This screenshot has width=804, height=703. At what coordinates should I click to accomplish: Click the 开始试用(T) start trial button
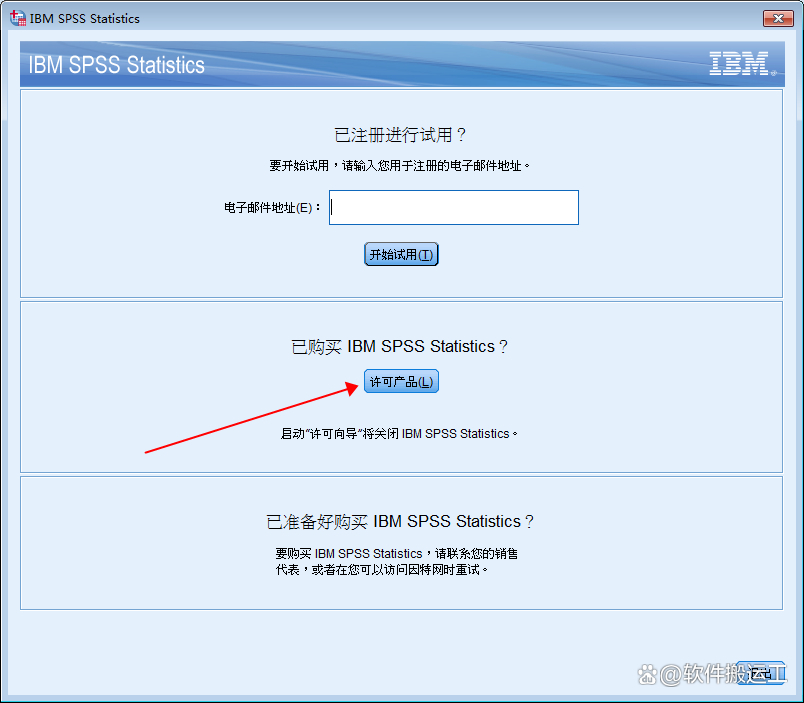pos(401,254)
